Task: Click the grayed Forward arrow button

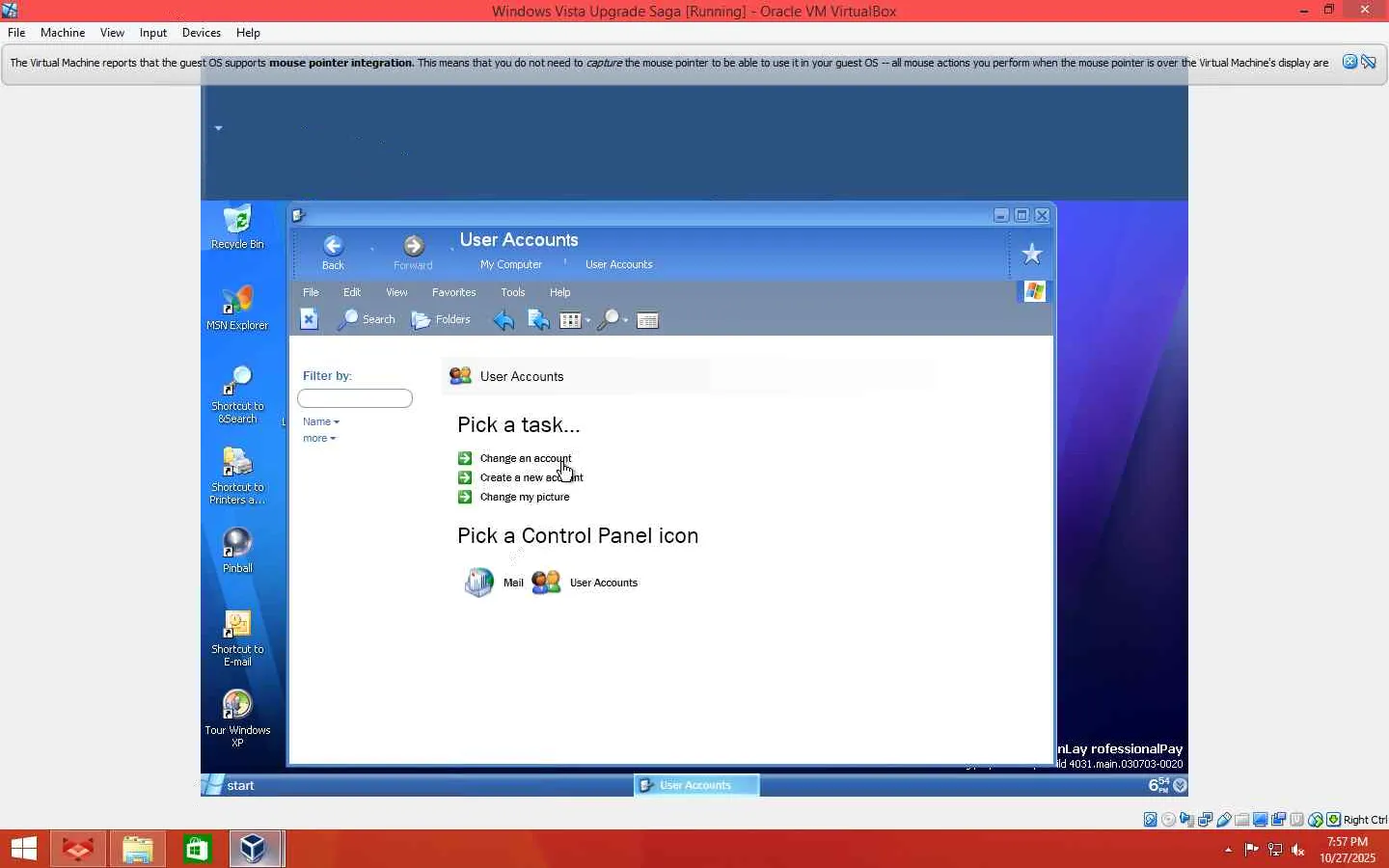Action: pyautogui.click(x=414, y=246)
